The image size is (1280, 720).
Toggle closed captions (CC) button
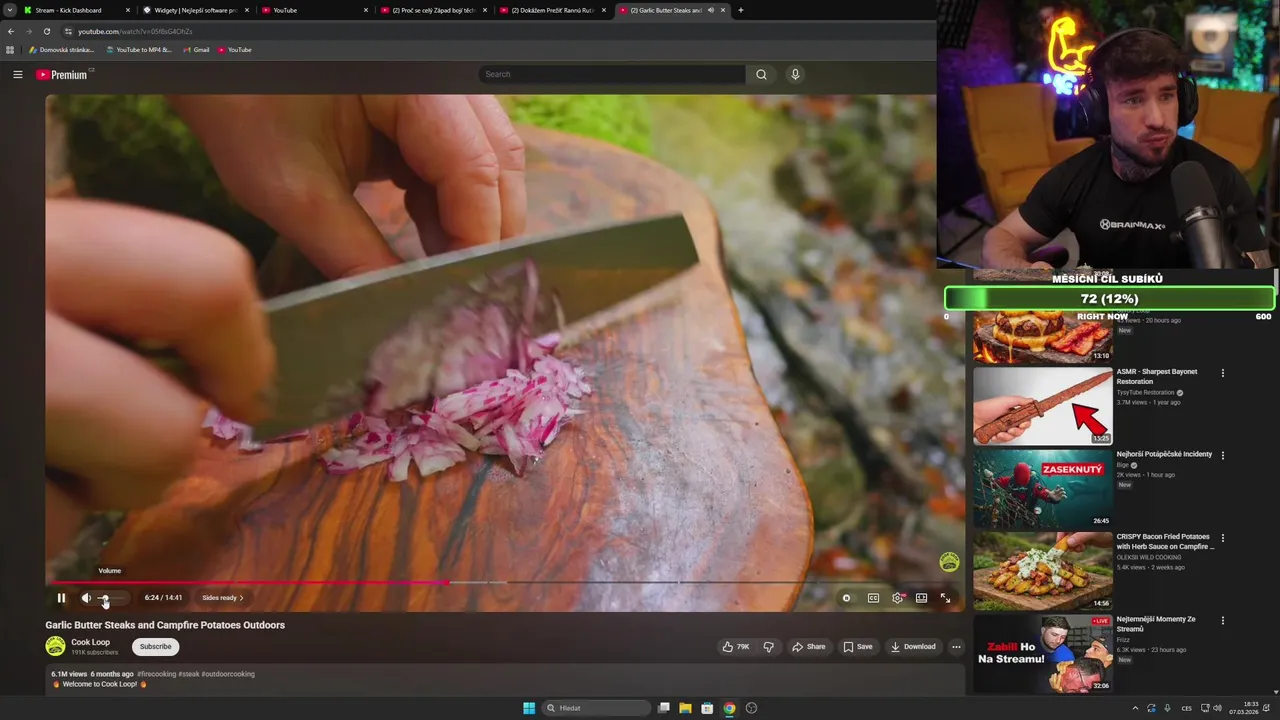[x=873, y=598]
